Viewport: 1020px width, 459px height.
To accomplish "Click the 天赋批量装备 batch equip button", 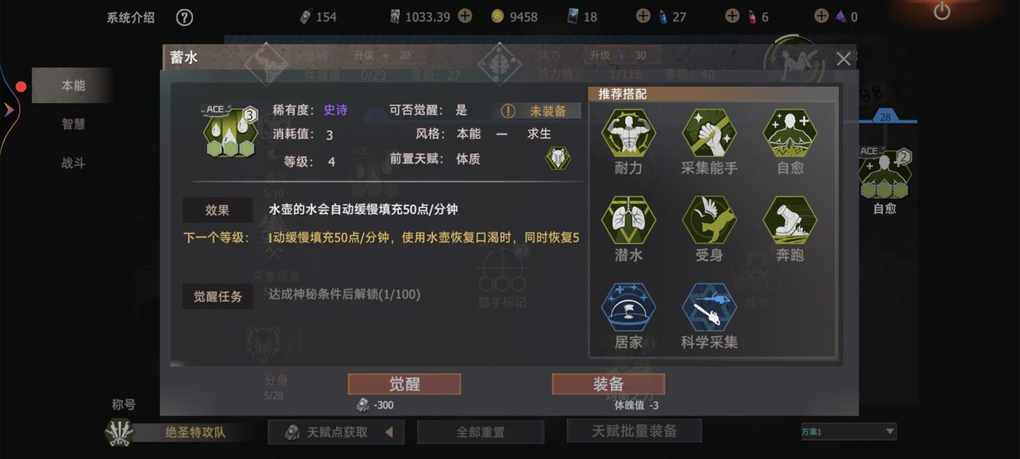I will [x=634, y=431].
